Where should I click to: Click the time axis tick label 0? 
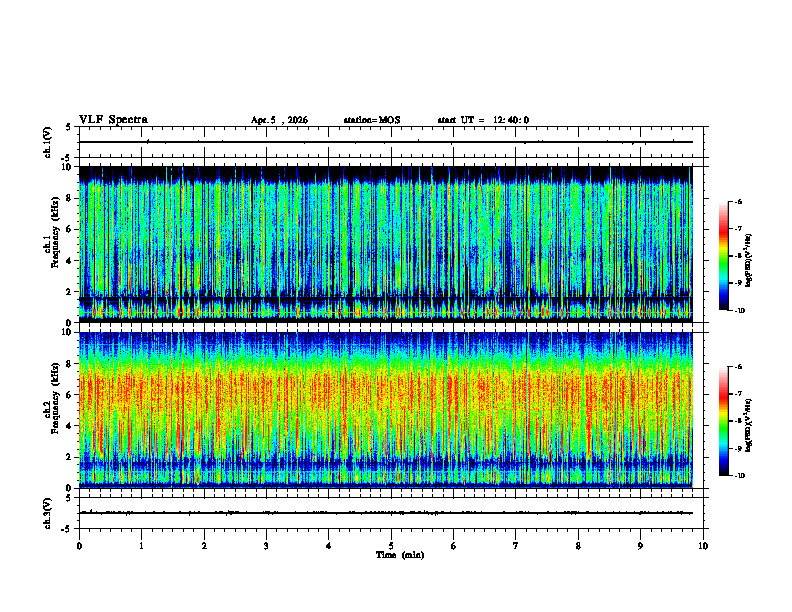click(79, 546)
